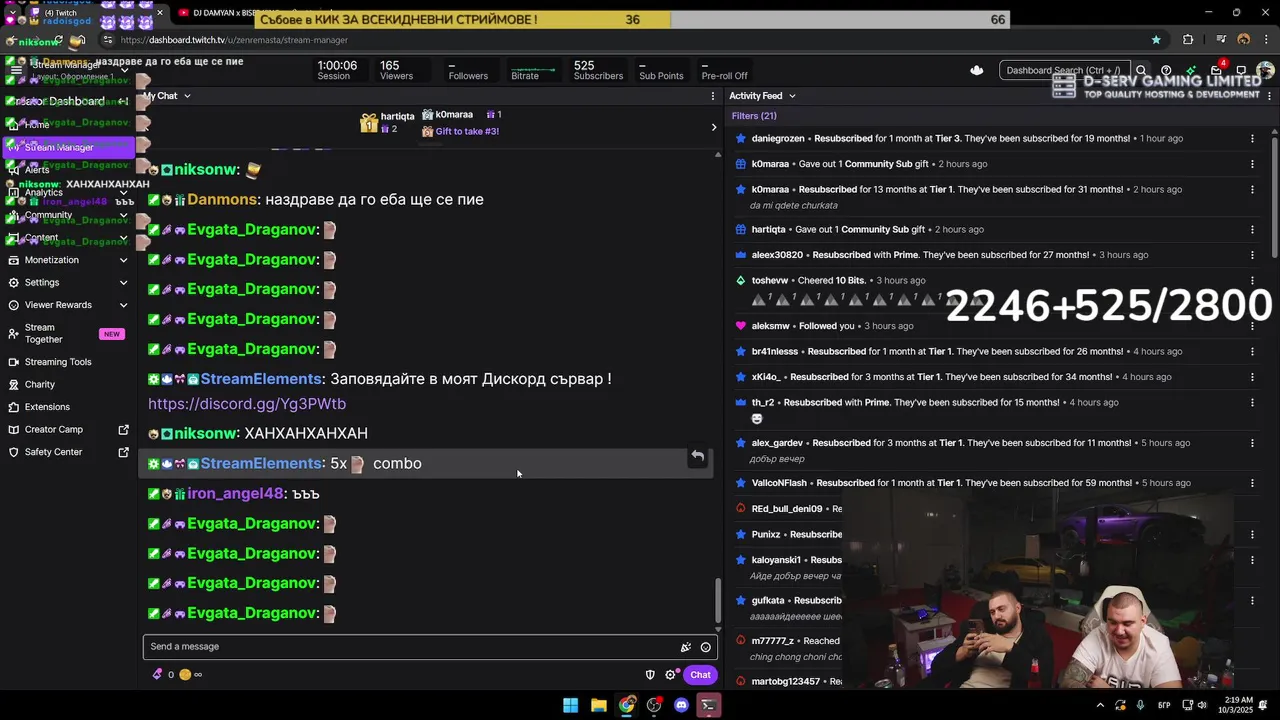Open chat settings gear beside Chat button
The height and width of the screenshot is (720, 1280).
[671, 675]
